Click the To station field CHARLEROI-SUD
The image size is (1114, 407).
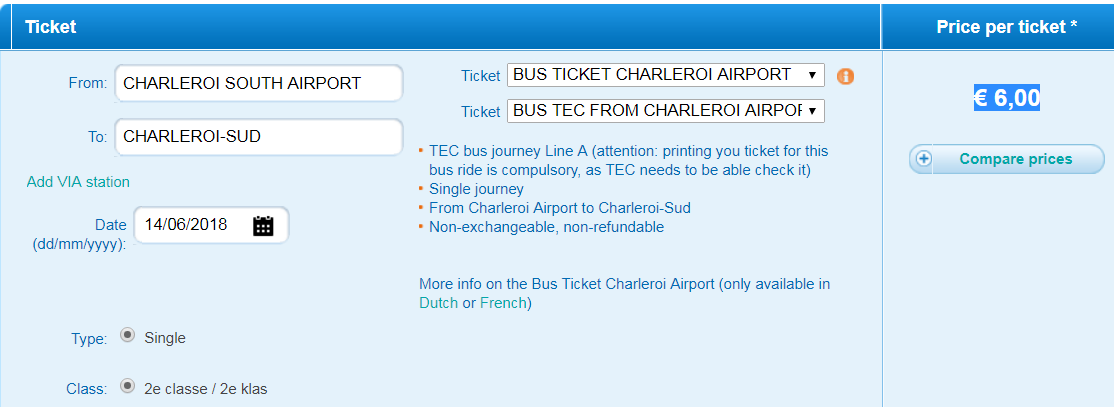click(259, 137)
